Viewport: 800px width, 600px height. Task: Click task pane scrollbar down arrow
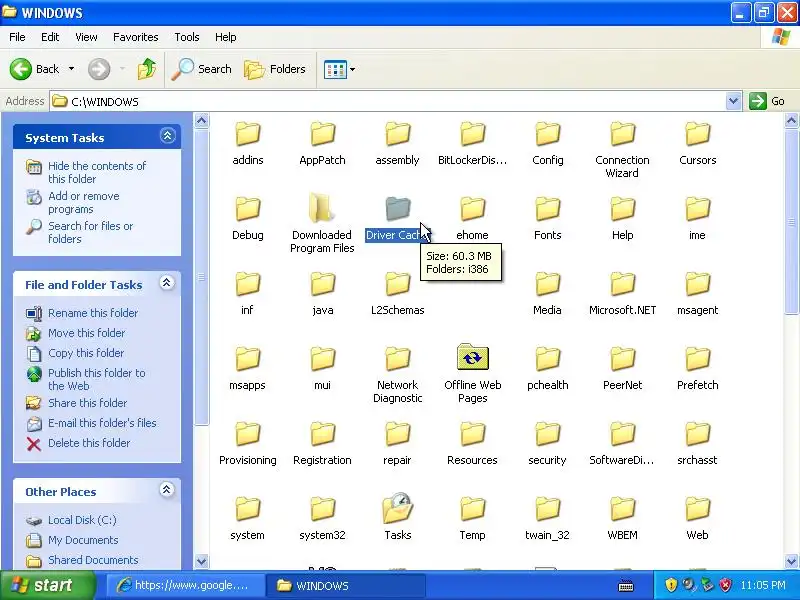[x=202, y=561]
